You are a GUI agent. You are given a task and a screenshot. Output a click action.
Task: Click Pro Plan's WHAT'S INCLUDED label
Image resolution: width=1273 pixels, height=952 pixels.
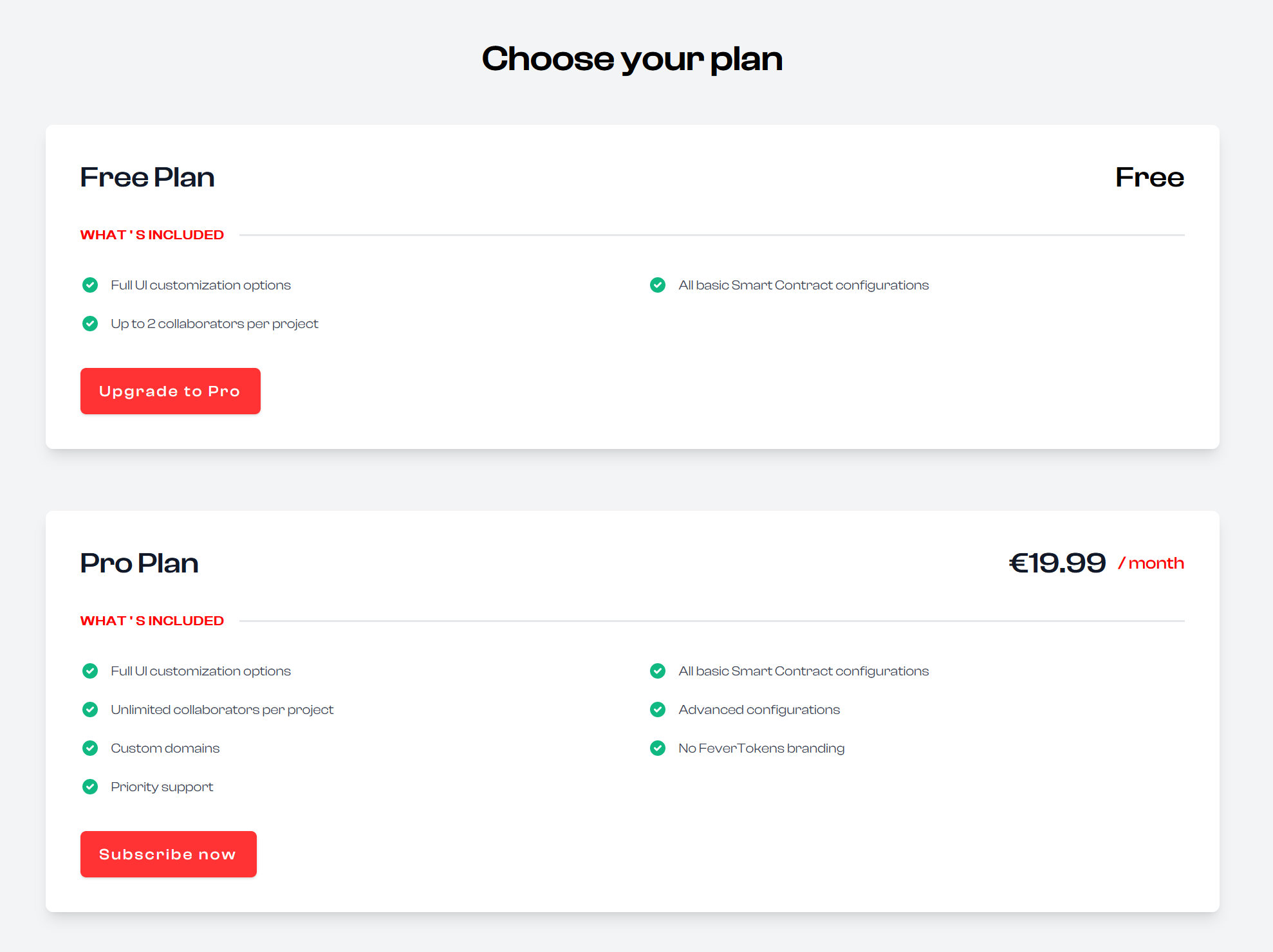[152, 621]
